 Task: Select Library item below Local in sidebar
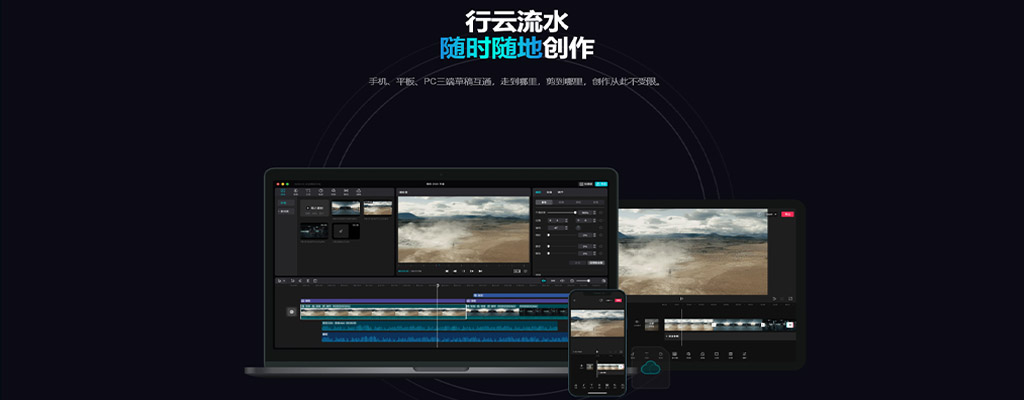[x=286, y=211]
